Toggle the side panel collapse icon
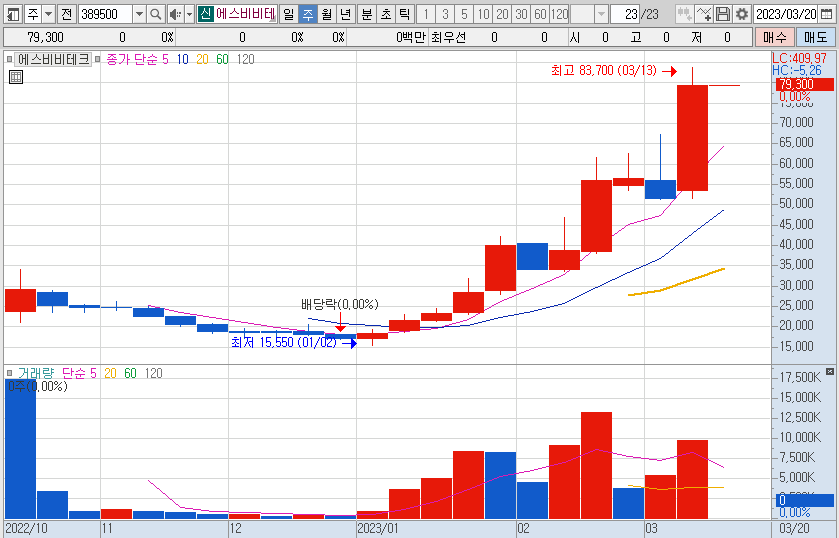The image size is (839, 538). point(13,14)
